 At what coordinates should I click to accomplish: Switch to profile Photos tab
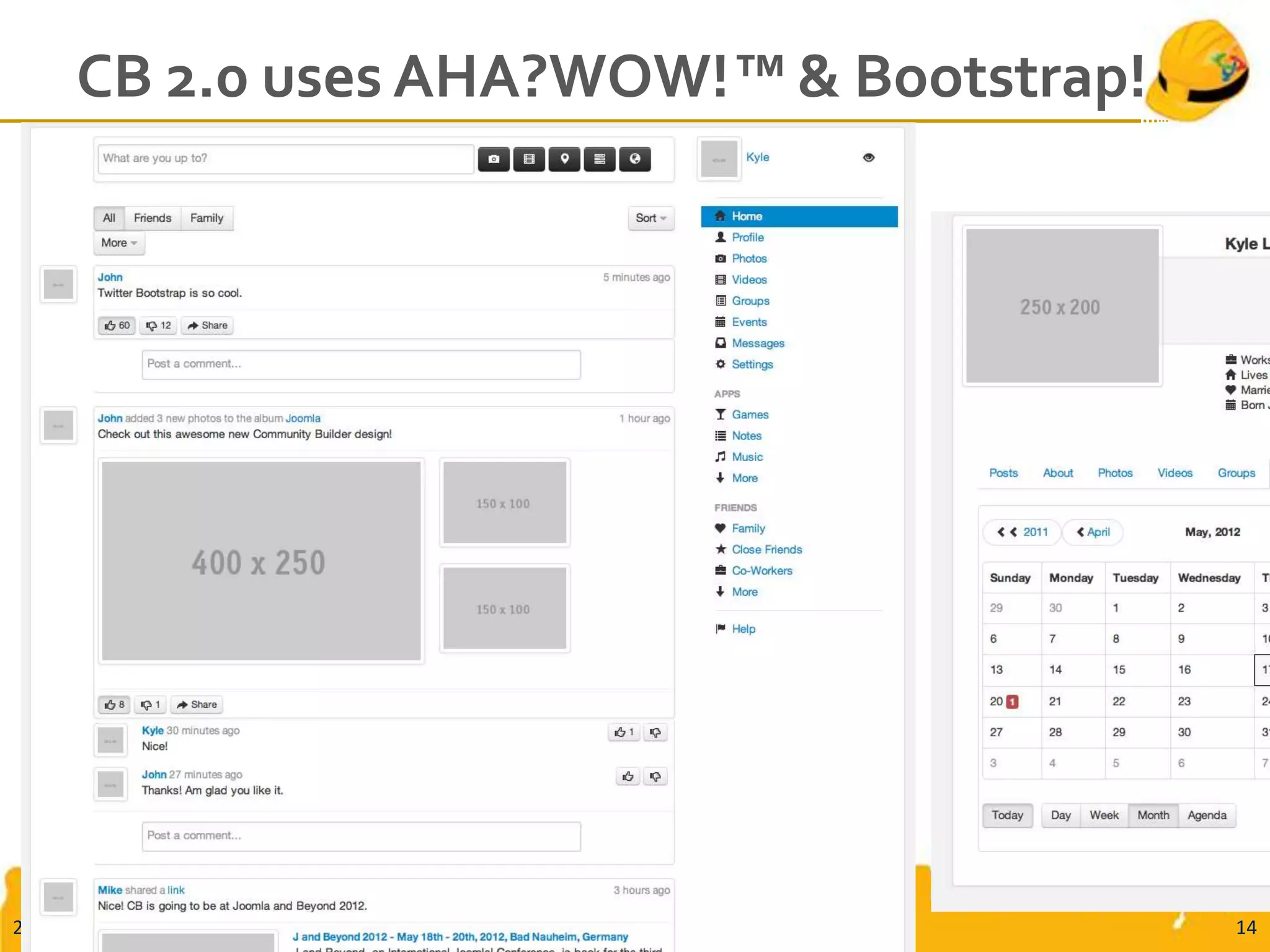tap(1115, 473)
